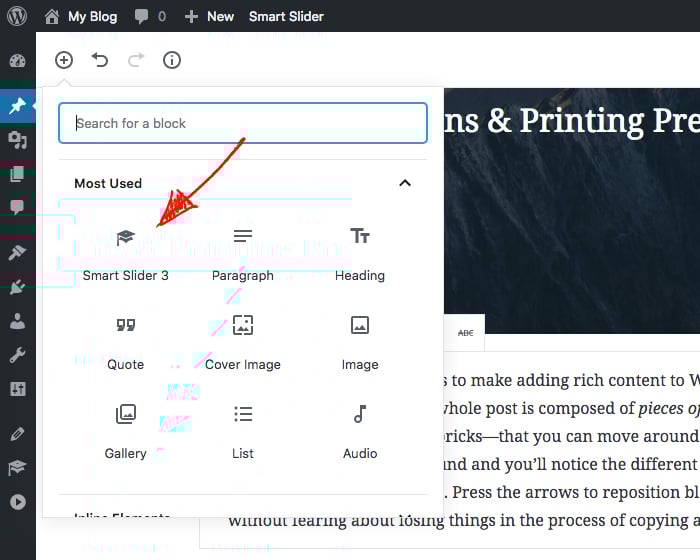
Task: Open Tools wrench sidebar item
Action: coord(17,355)
